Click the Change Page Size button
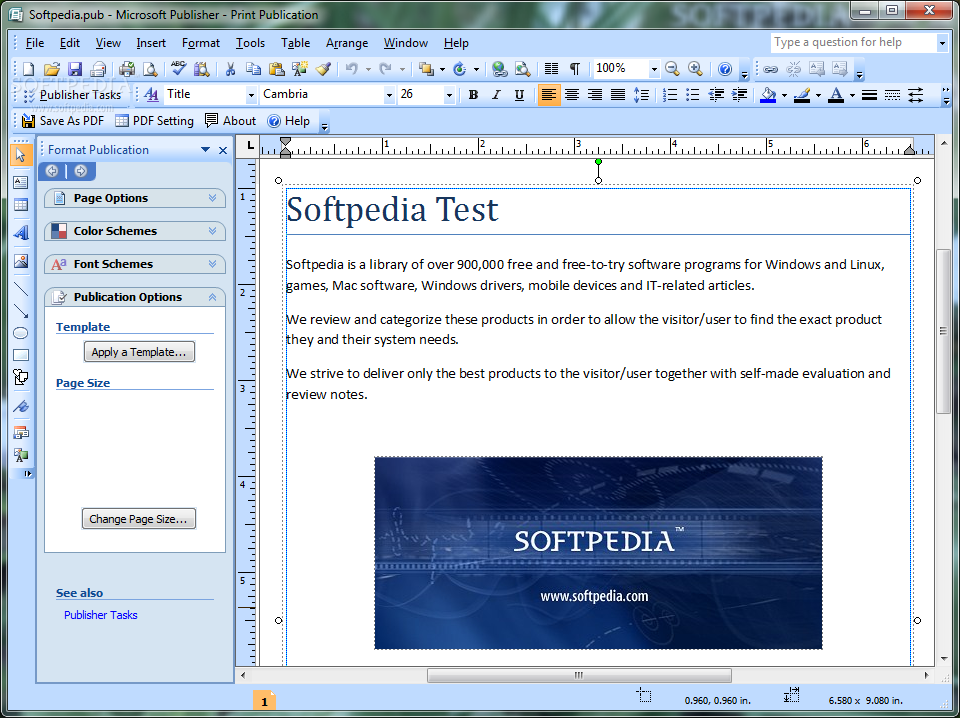This screenshot has width=960, height=718. click(138, 519)
